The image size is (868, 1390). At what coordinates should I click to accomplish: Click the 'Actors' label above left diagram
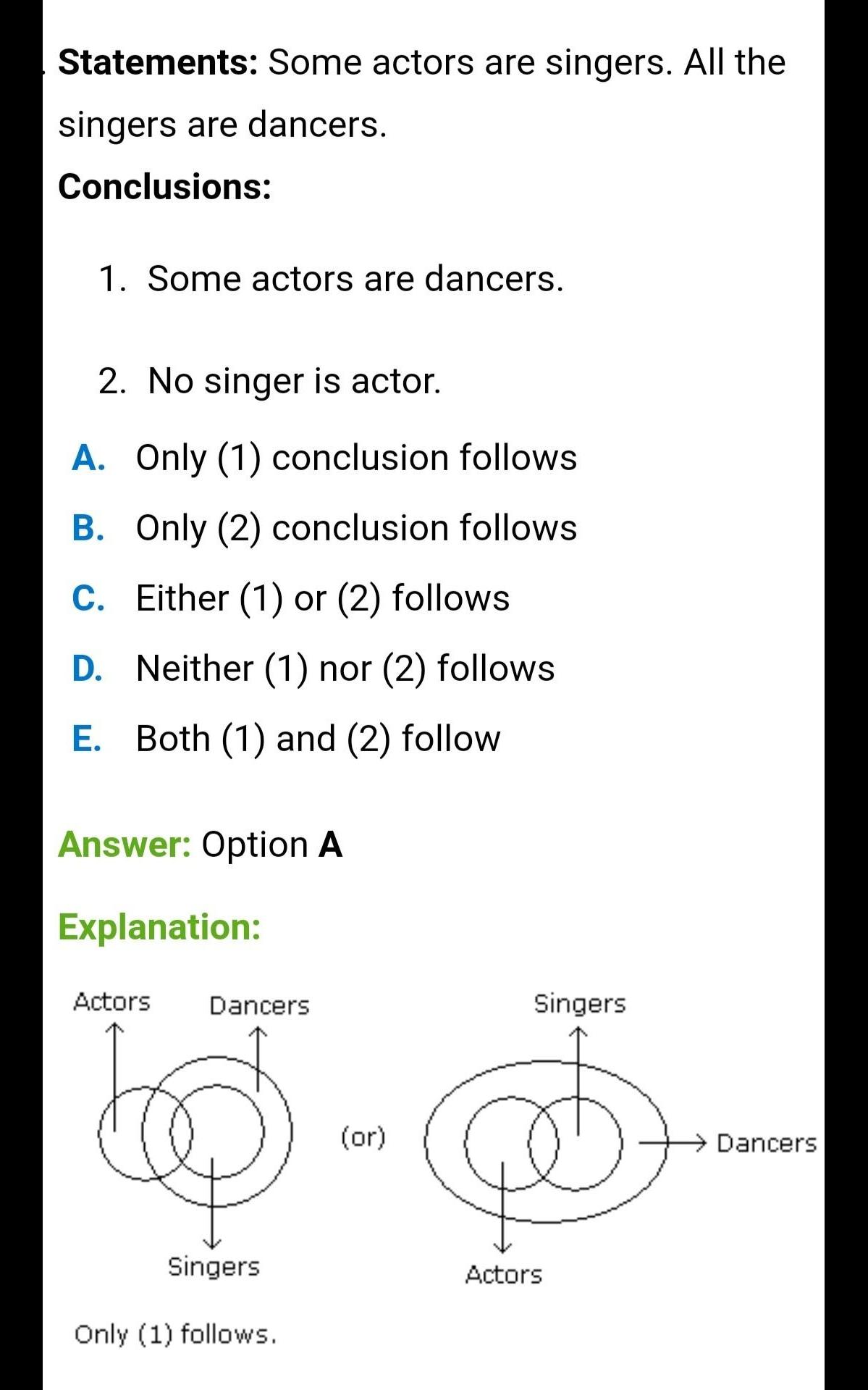pos(111,1002)
